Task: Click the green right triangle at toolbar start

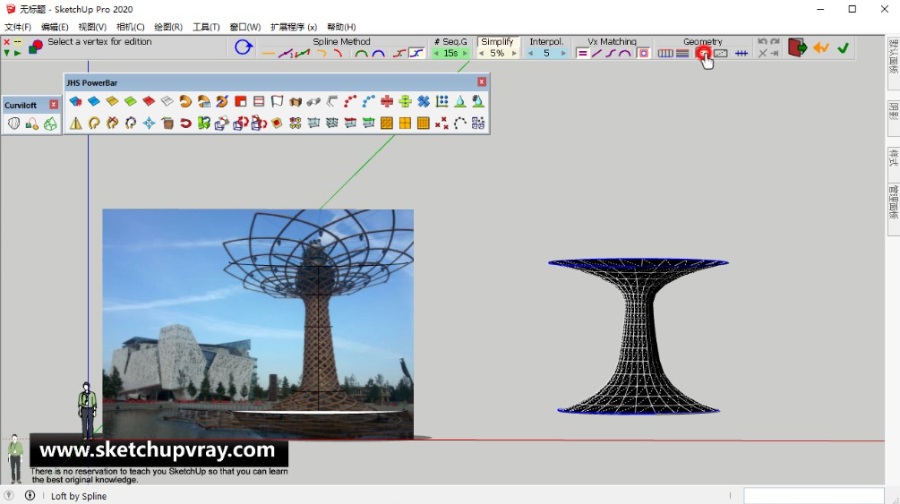Action: coord(18,53)
